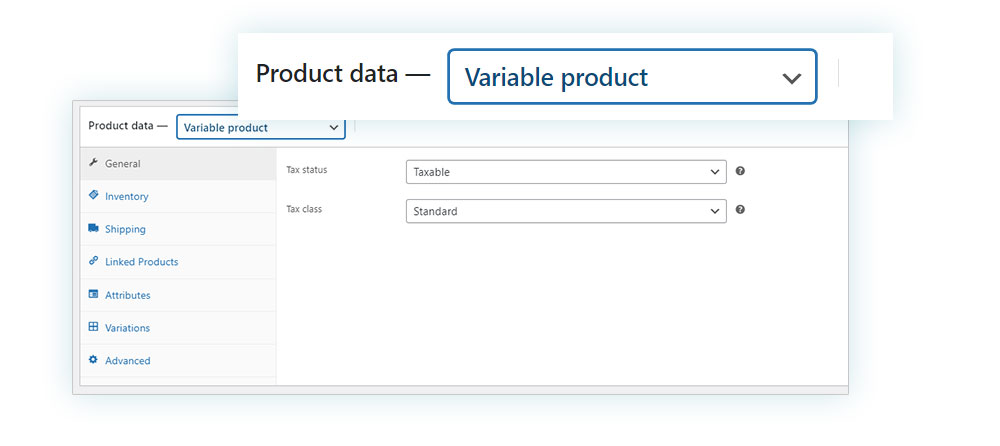The image size is (1000, 446).
Task: Click the wrench icon beside General
Action: click(x=94, y=163)
